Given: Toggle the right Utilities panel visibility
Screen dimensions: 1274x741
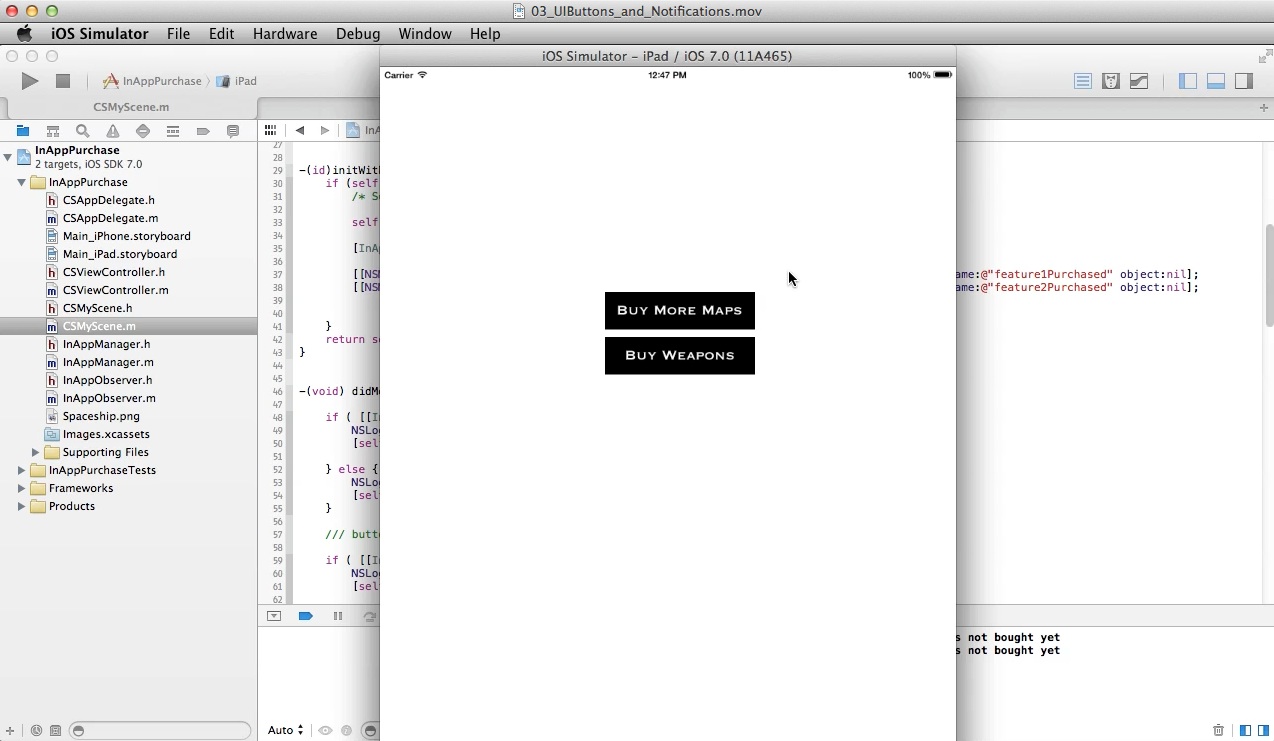Looking at the screenshot, I should [x=1244, y=81].
